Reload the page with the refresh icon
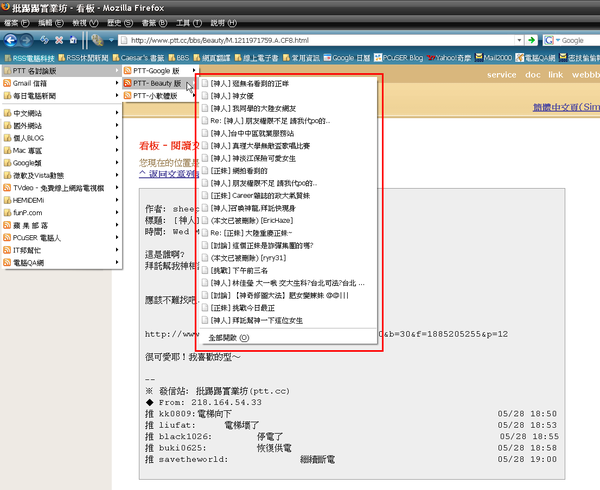 44,40
